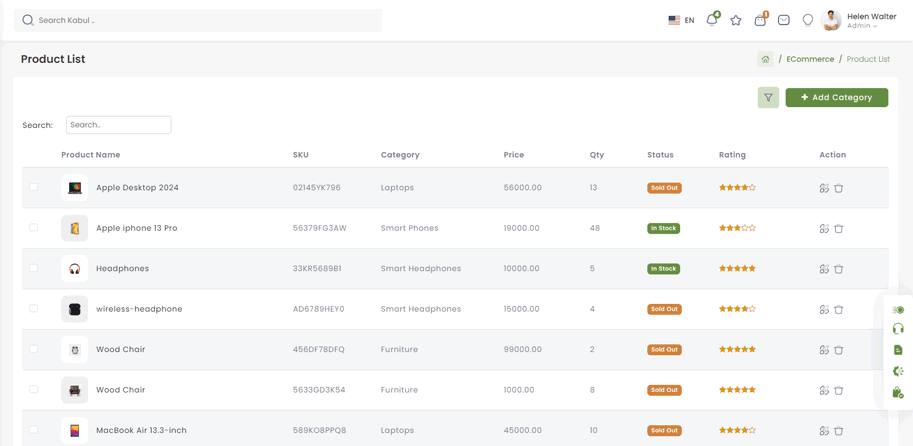Edit the Apple Desktop 2024 product

[x=824, y=188]
